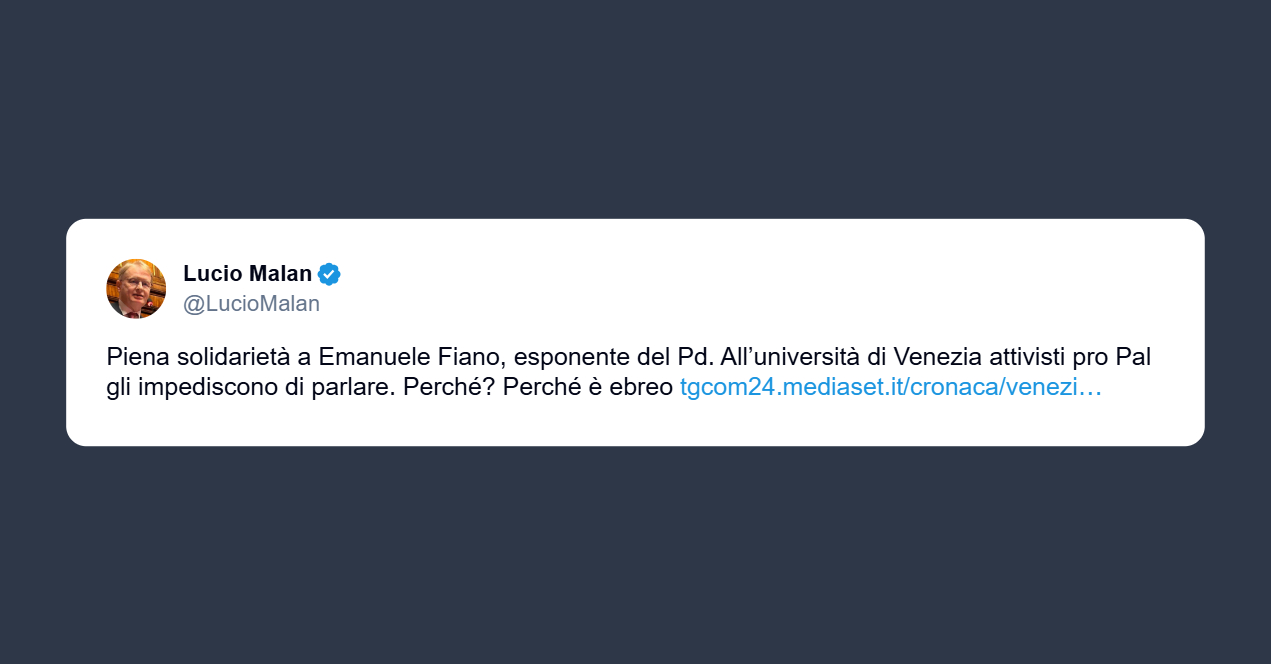This screenshot has width=1271, height=664.
Task: Click the word "solidarietà" in first line
Action: [229, 357]
